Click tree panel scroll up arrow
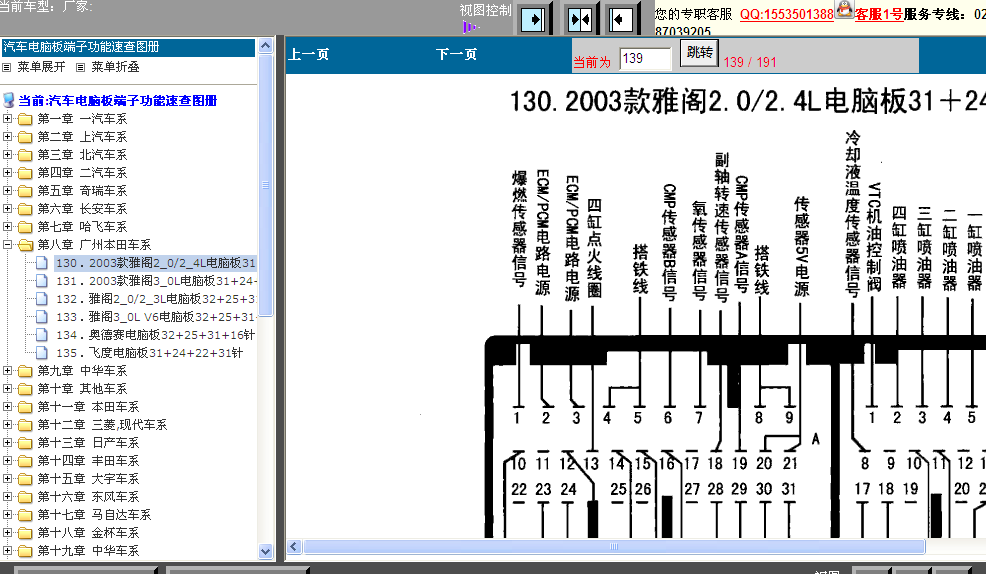Image resolution: width=986 pixels, height=574 pixels. pyautogui.click(x=265, y=46)
